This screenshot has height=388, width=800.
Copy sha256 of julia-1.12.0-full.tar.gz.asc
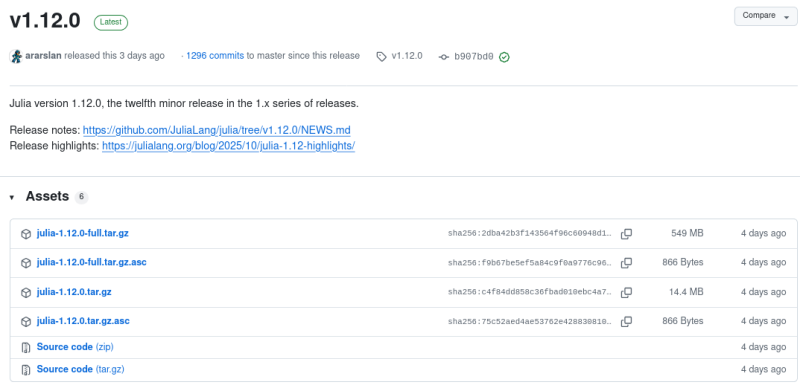[x=626, y=263]
